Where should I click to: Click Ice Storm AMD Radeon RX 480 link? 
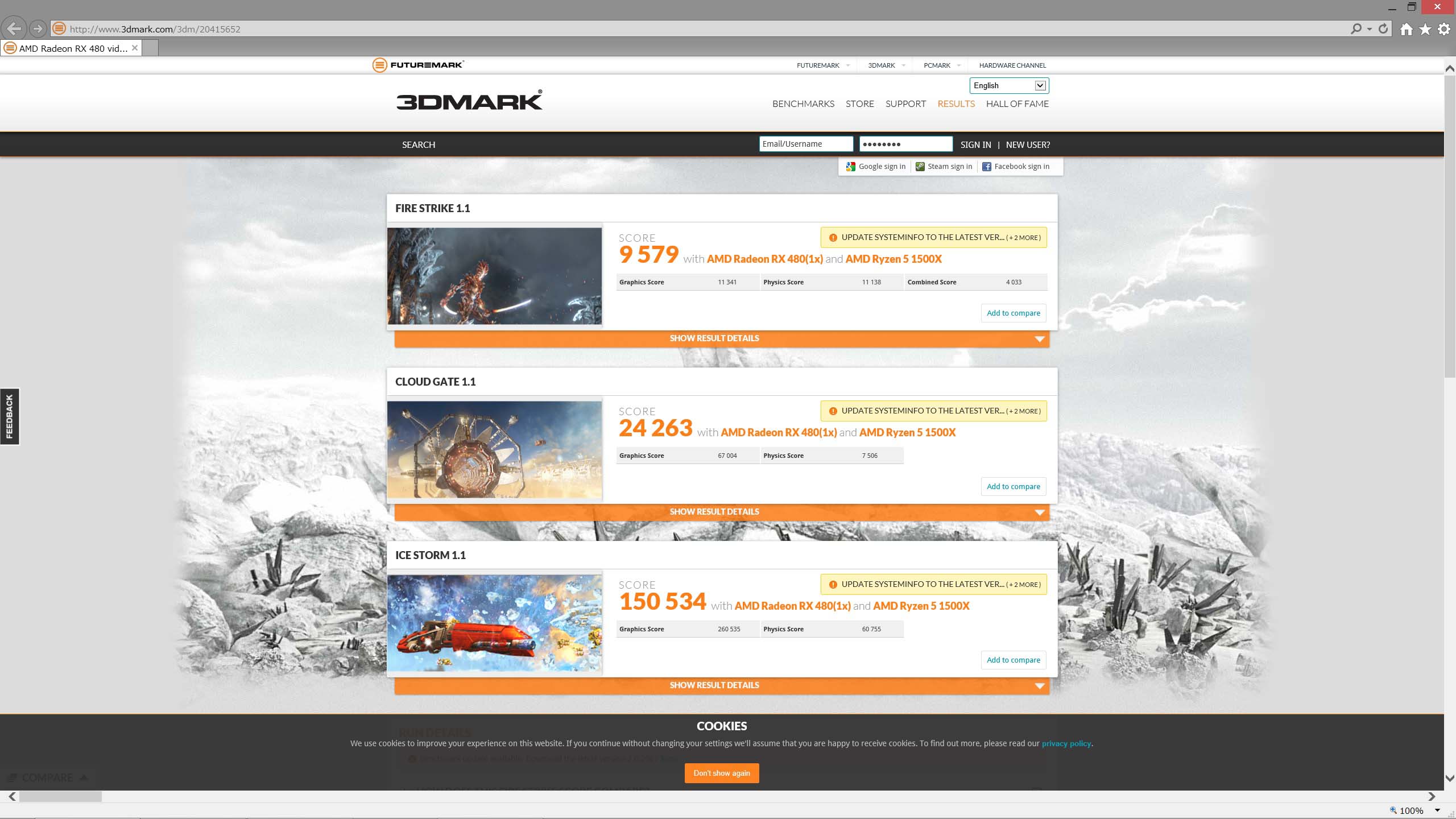coord(792,606)
